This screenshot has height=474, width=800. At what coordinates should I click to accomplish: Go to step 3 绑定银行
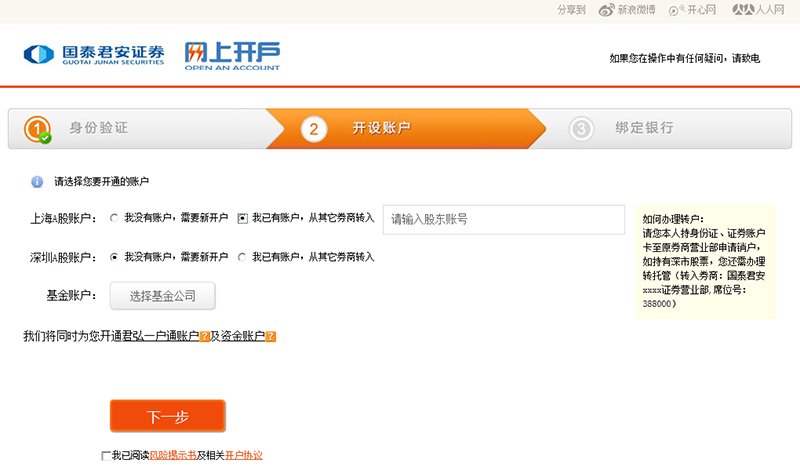tap(644, 128)
